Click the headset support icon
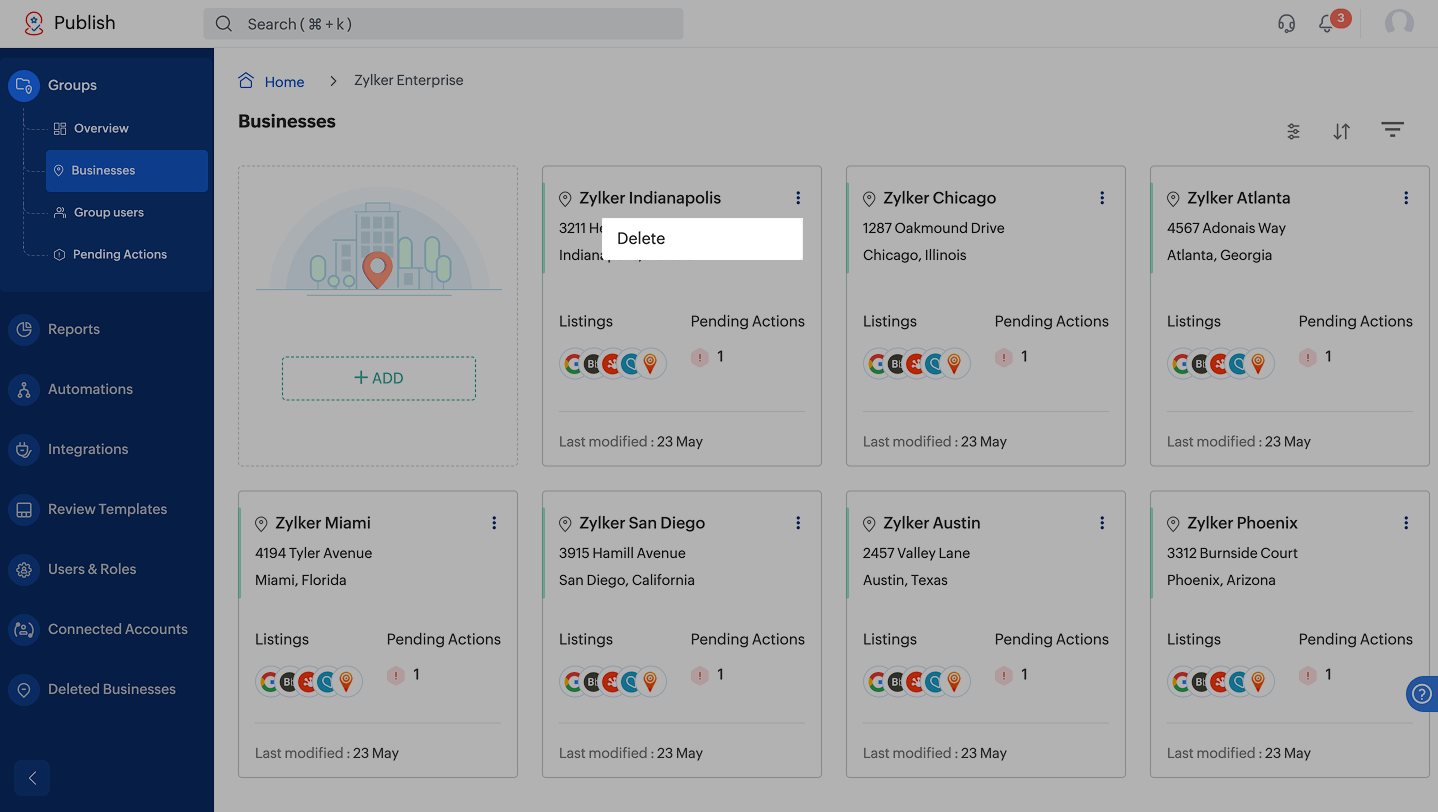 pos(1287,23)
